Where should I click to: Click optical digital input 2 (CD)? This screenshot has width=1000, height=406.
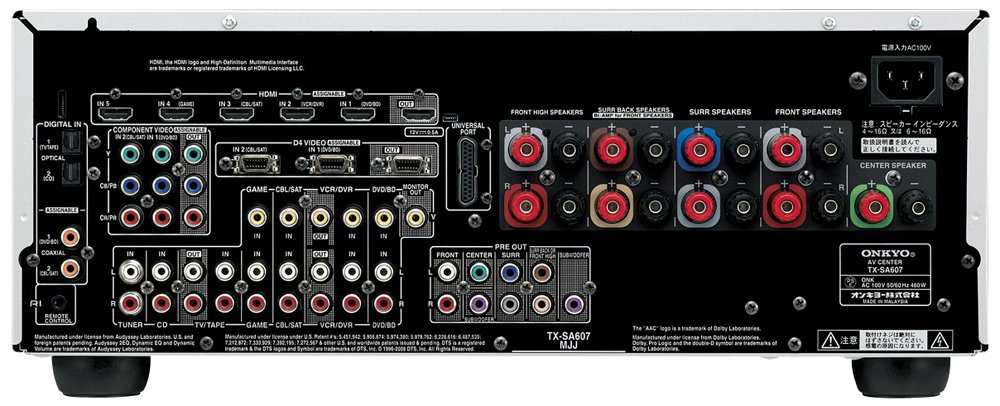[x=71, y=173]
